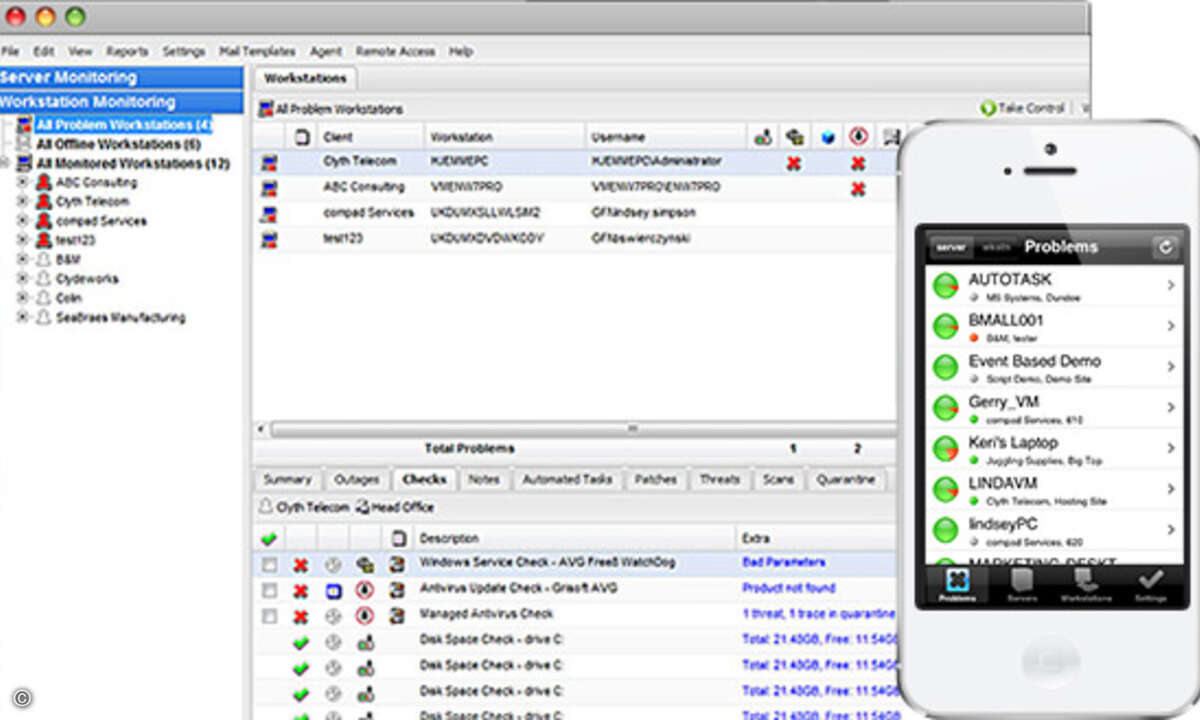Open the Server Monitoring panel header

coord(121,78)
